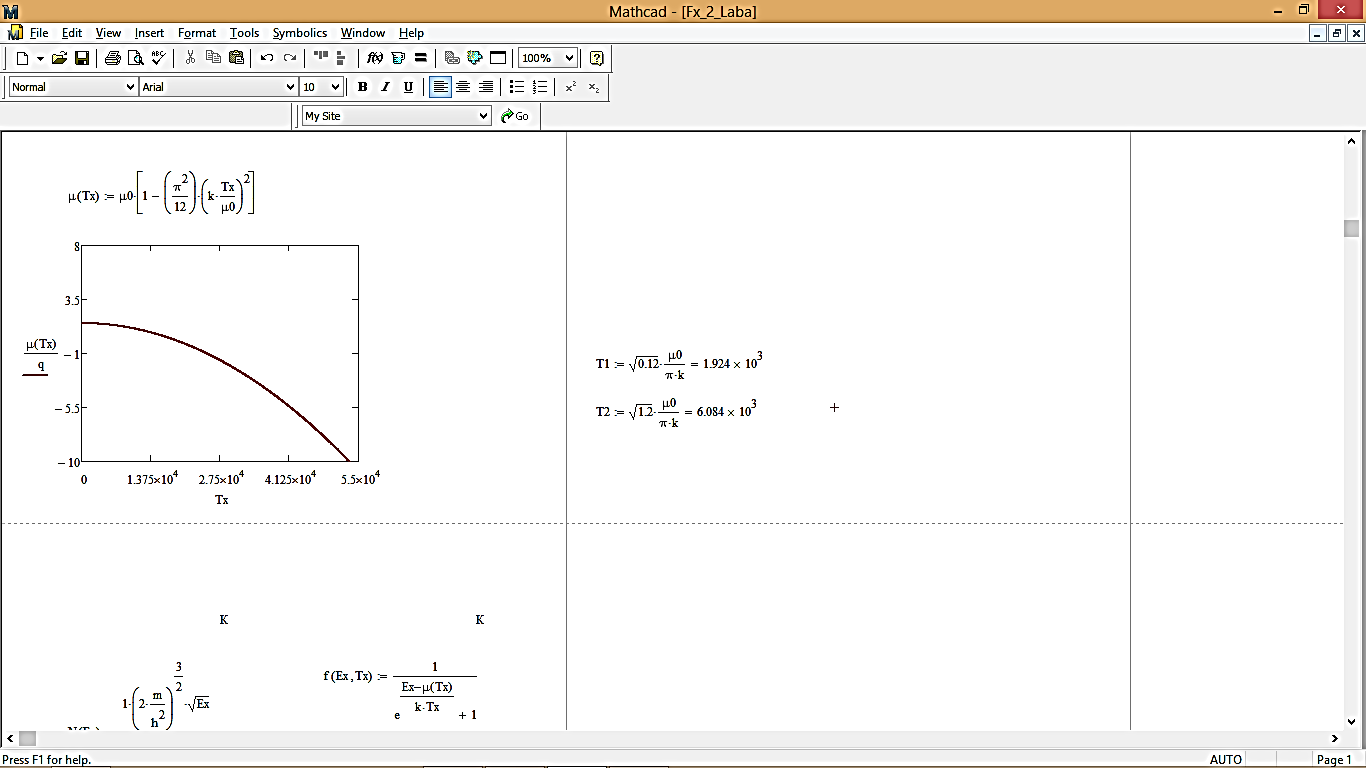Viewport: 1366px width, 768px height.
Task: Print the worksheet with the printer icon
Action: [113, 58]
